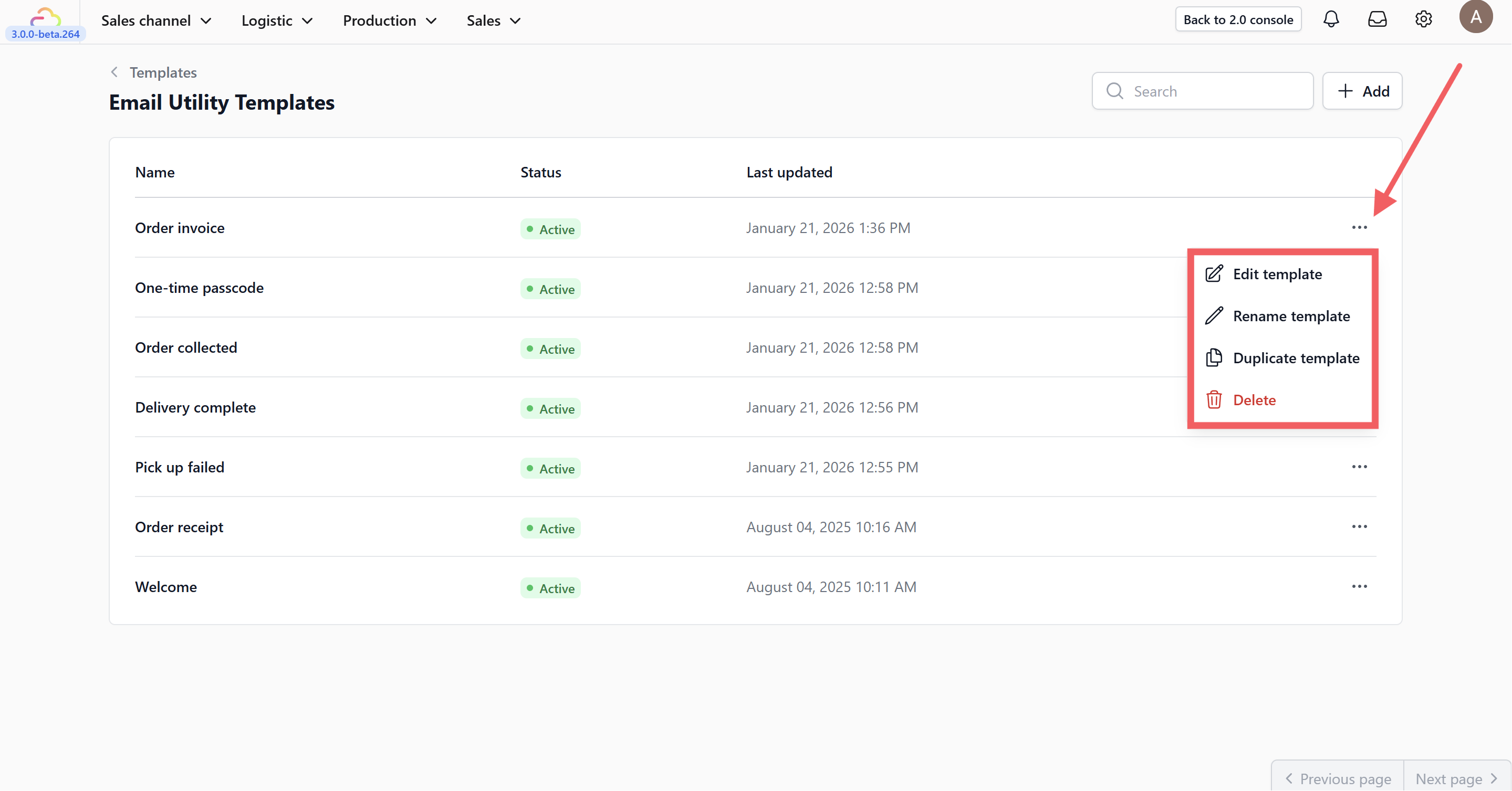1512x791 pixels.
Task: Open the settings gear icon
Action: (x=1423, y=19)
